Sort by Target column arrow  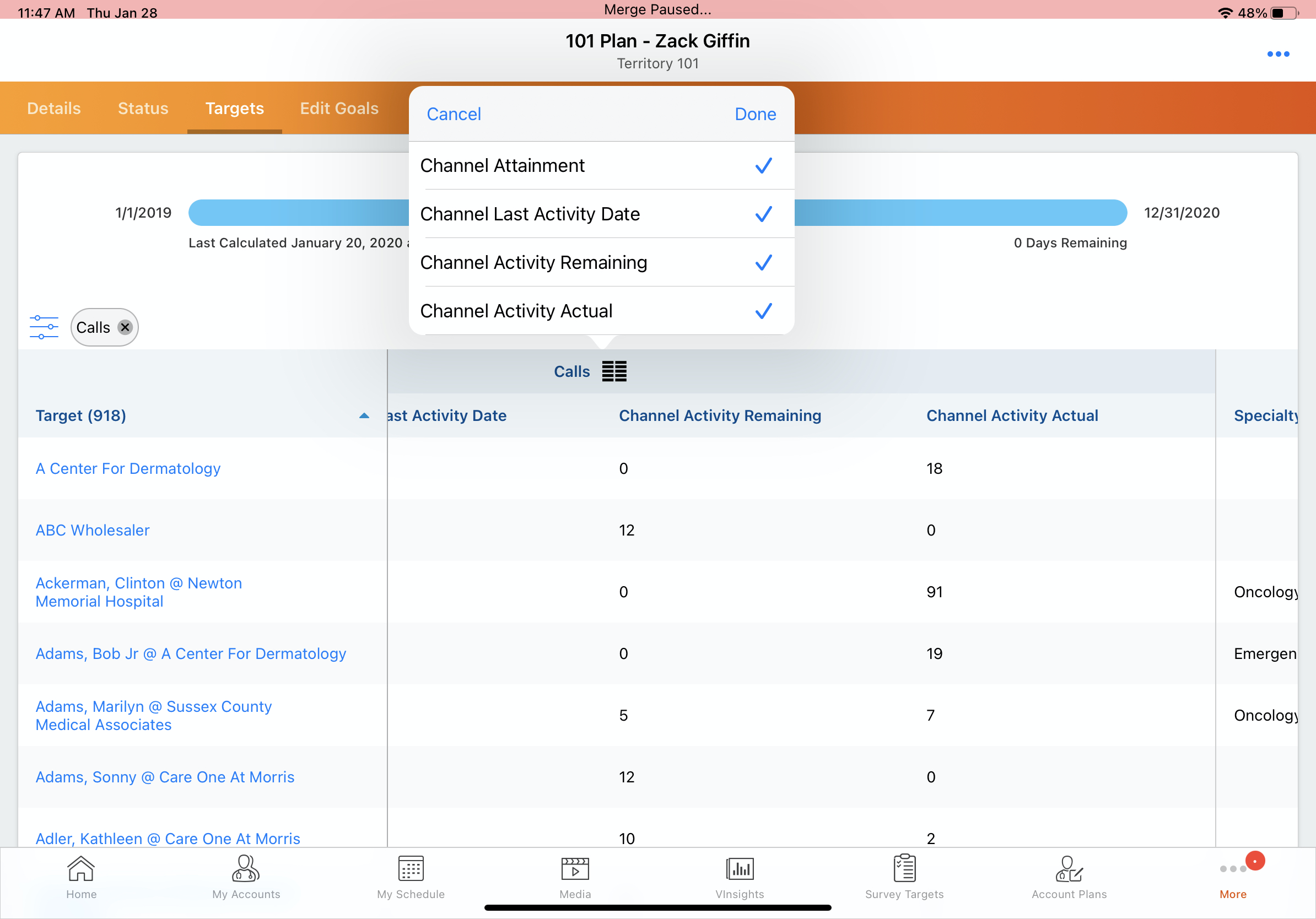point(364,416)
